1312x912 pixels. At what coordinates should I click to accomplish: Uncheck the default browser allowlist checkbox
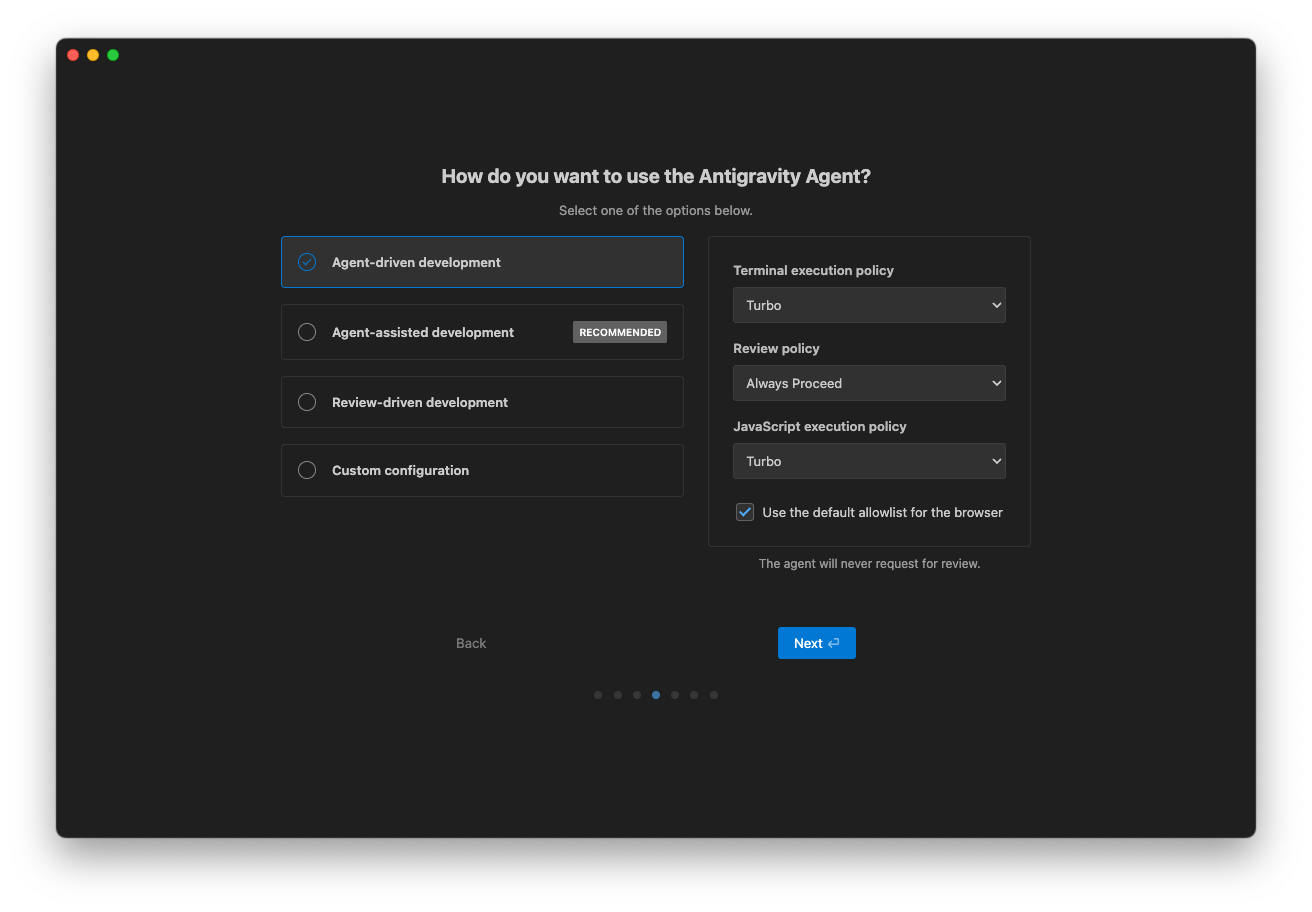[x=745, y=512]
